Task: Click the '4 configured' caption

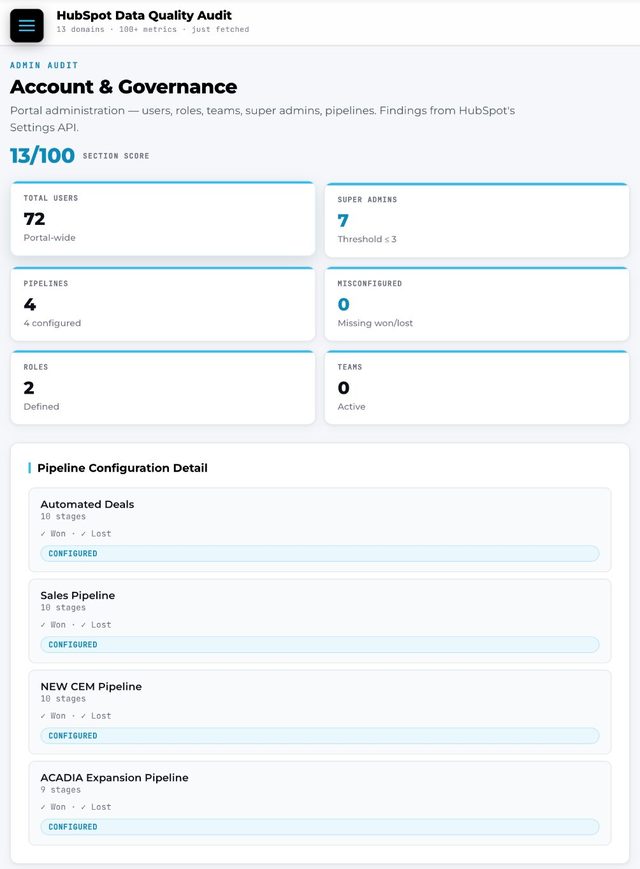Action: pos(52,323)
